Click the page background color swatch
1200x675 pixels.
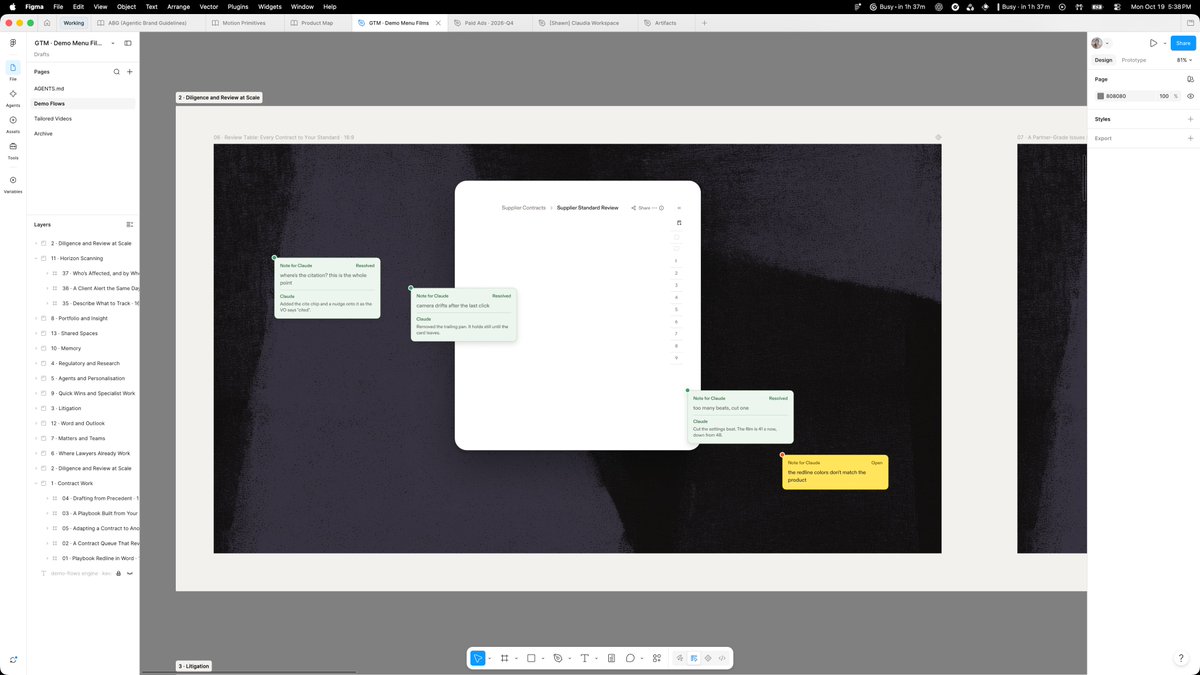pos(1101,96)
